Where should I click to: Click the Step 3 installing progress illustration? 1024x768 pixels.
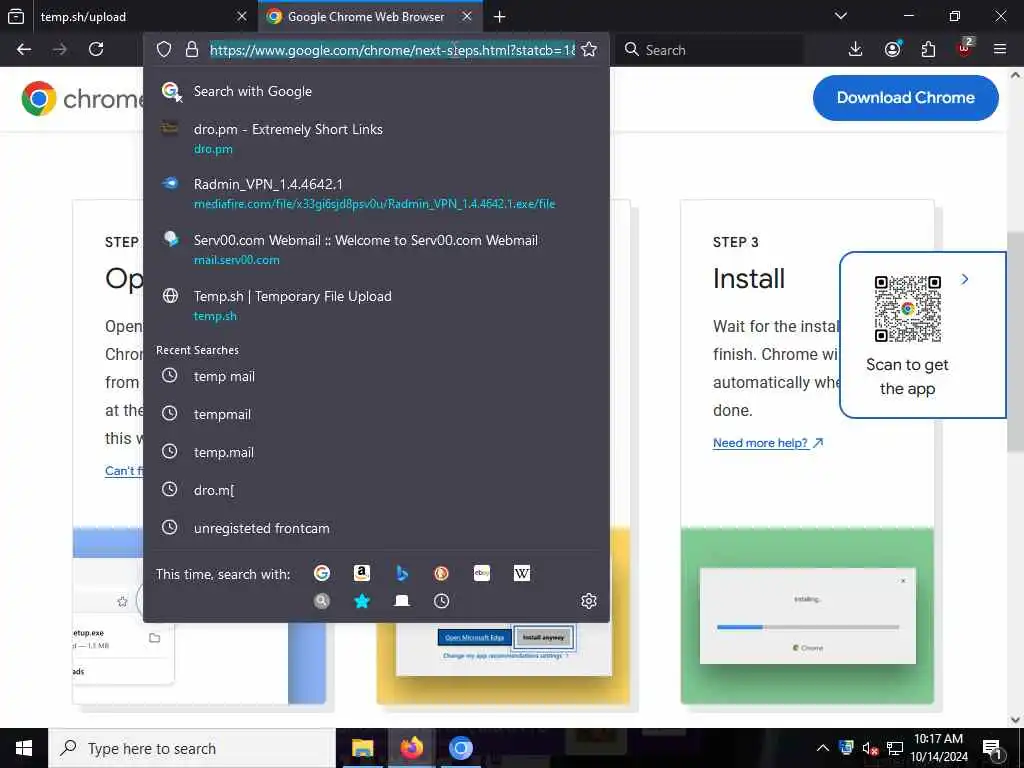point(807,616)
